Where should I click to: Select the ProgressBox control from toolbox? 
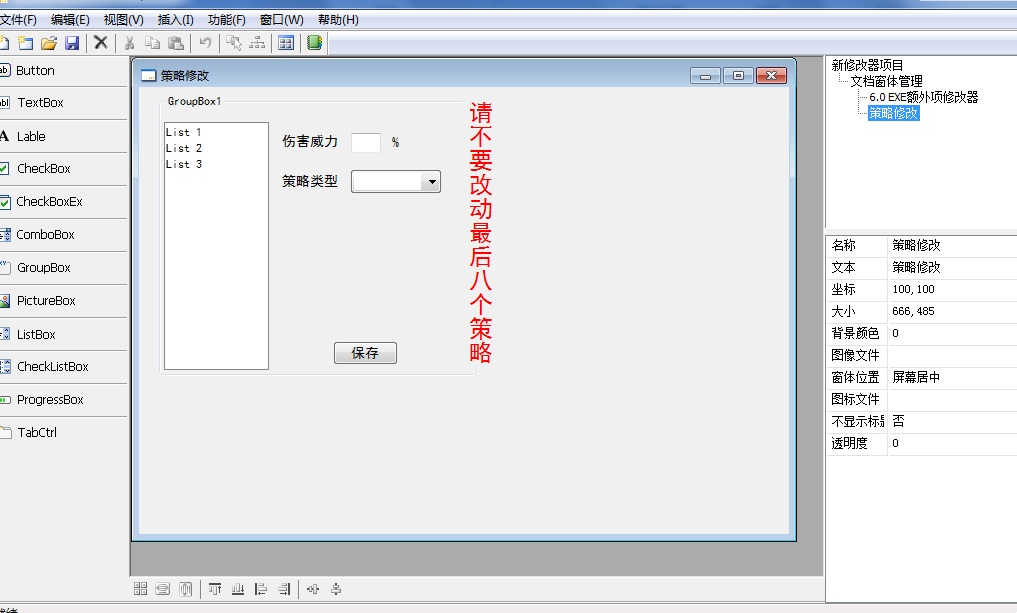pyautogui.click(x=64, y=400)
